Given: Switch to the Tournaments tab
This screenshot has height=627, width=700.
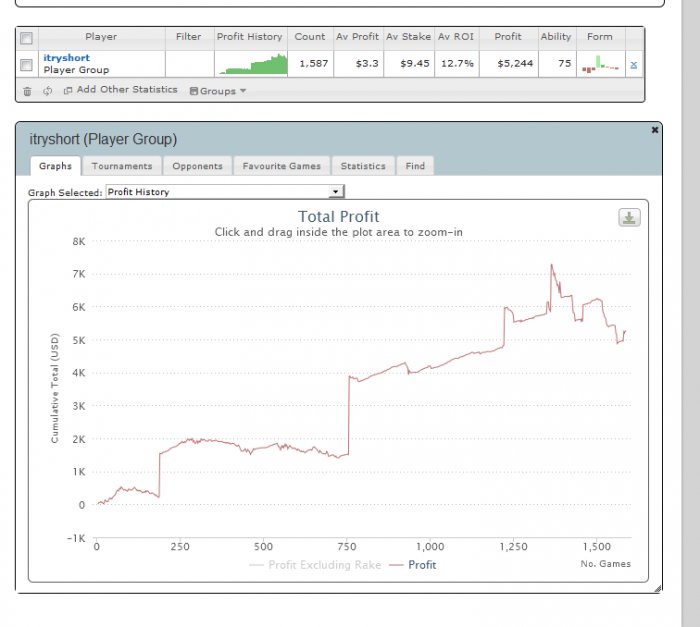Looking at the screenshot, I should (122, 166).
